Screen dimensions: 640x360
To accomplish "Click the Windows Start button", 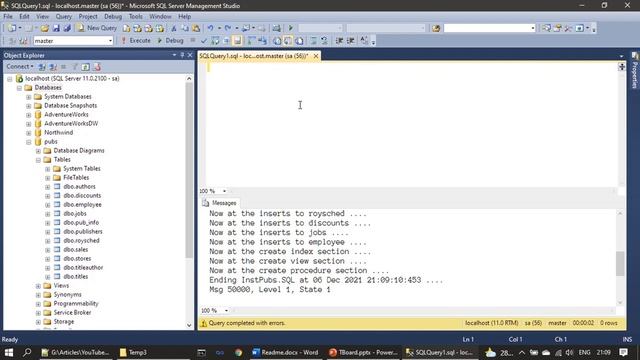I will pos(9,352).
